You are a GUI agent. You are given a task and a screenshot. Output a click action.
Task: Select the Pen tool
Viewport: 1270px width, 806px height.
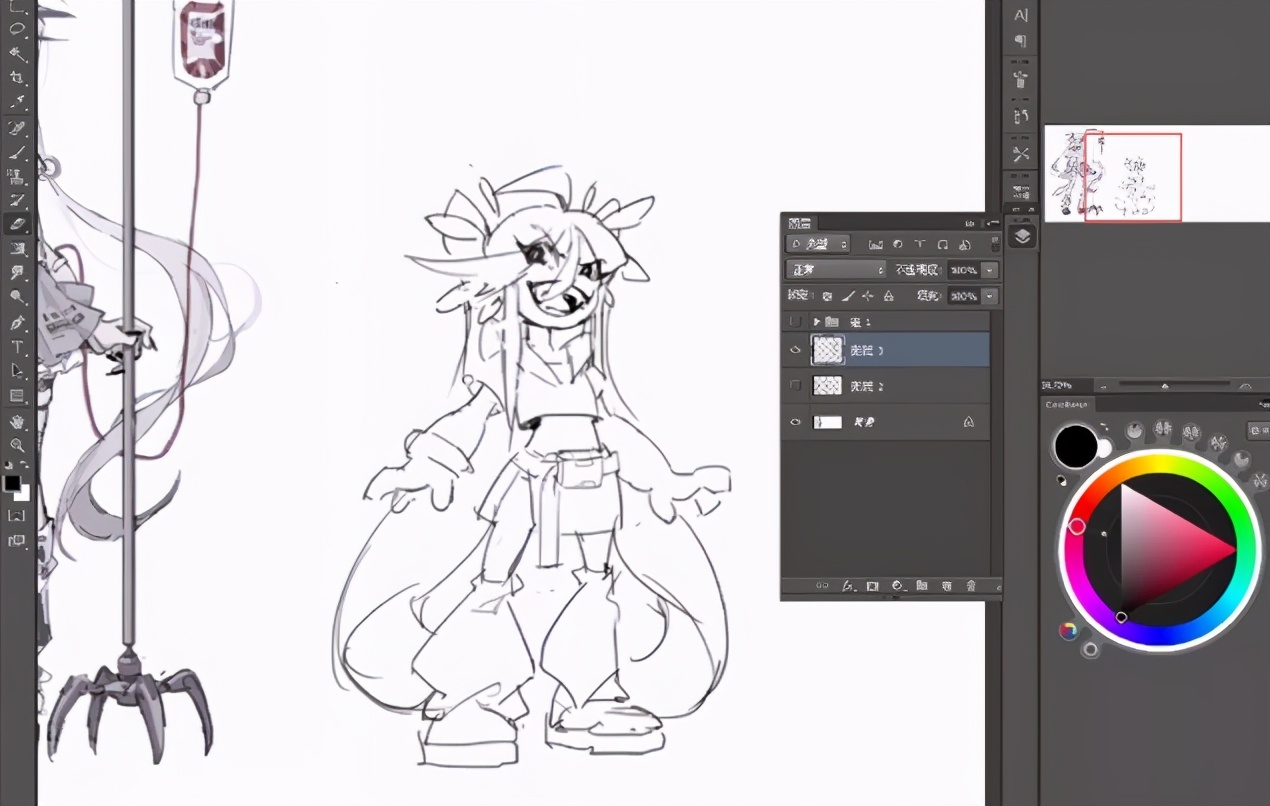click(x=17, y=322)
